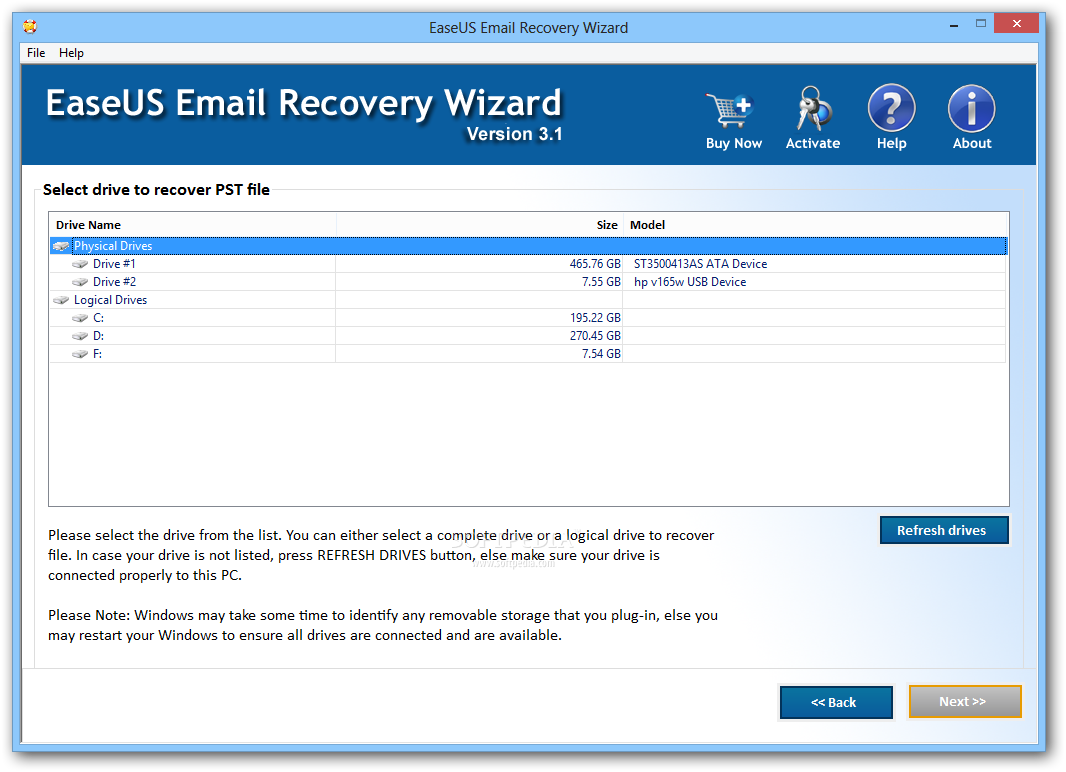Open the About info icon
Image resolution: width=1066 pixels, height=772 pixels.
coord(972,108)
